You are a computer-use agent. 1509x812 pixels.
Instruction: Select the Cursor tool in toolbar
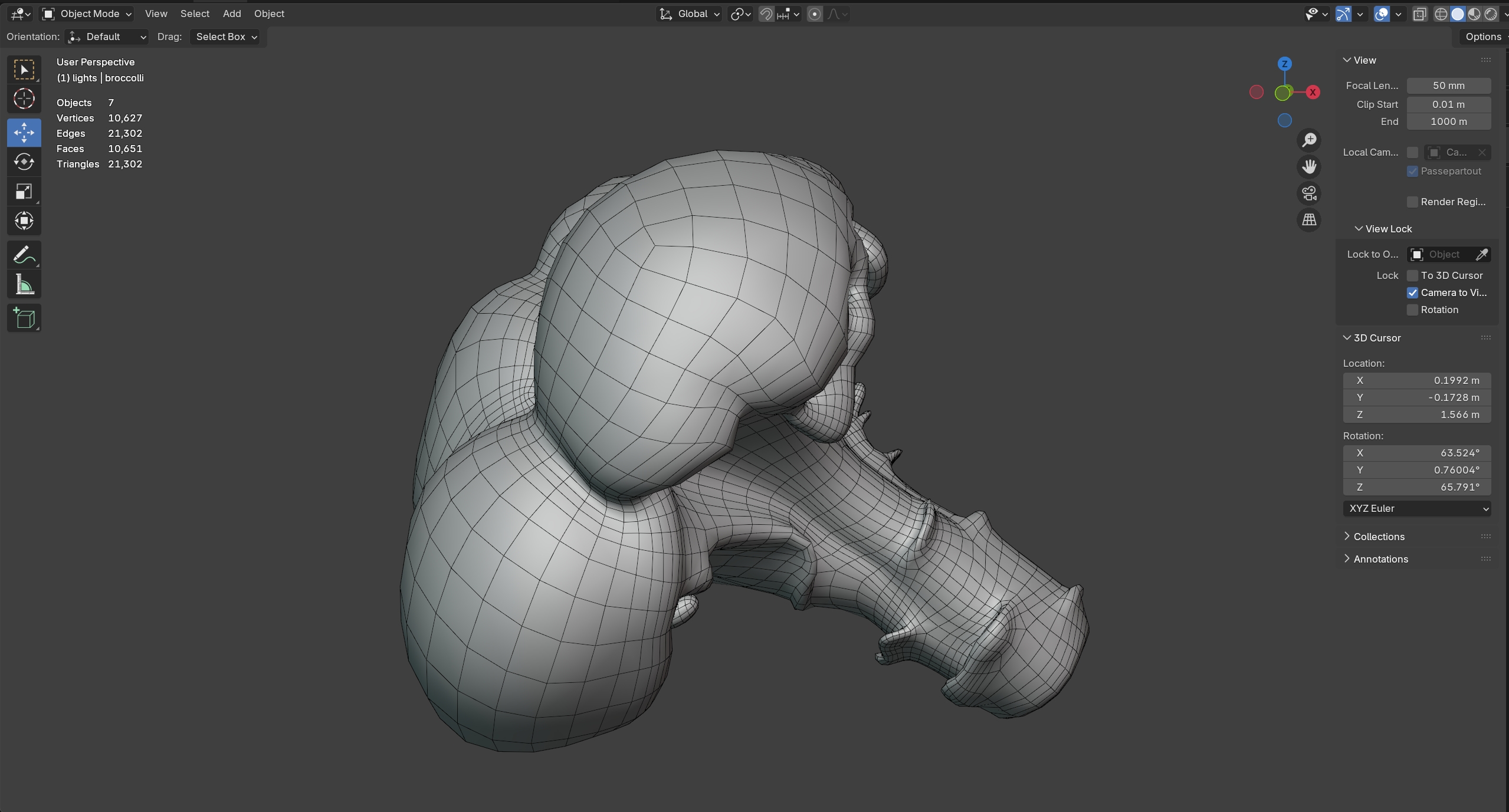point(24,99)
